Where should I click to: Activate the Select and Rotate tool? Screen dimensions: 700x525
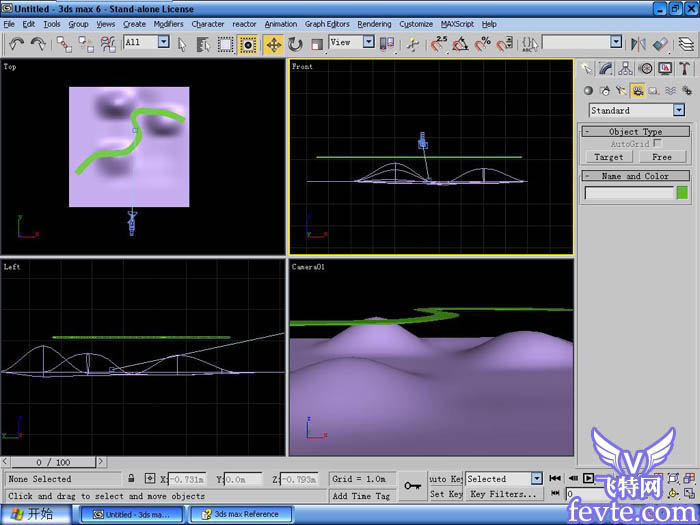tap(295, 44)
